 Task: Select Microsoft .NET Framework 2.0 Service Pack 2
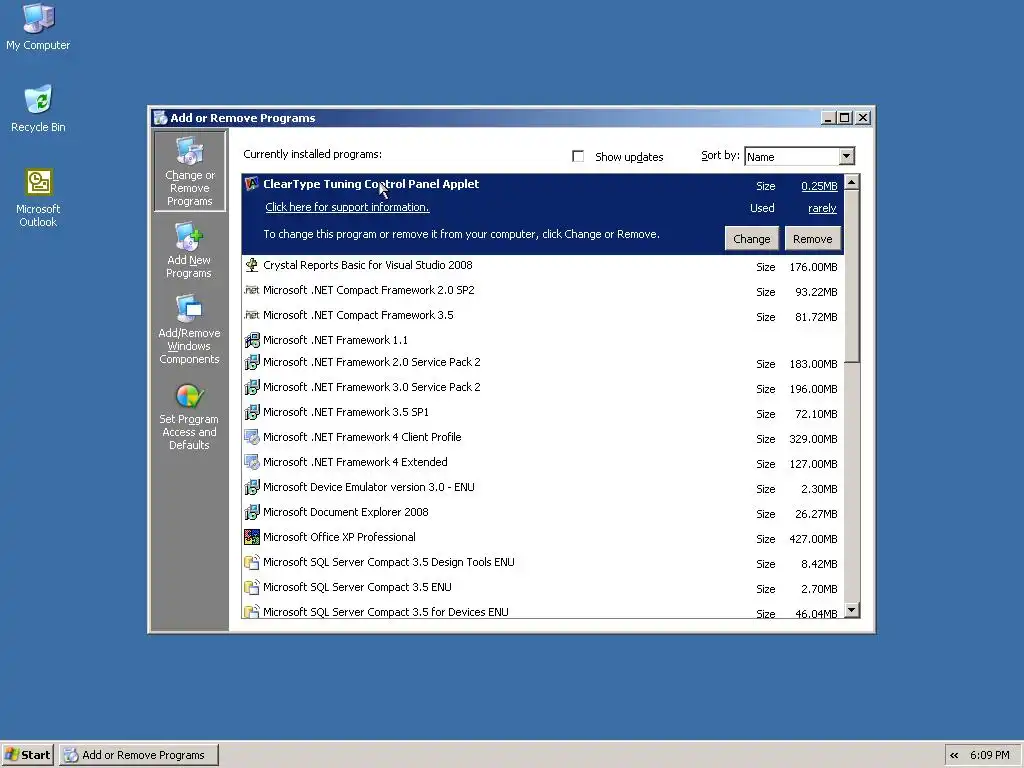pos(542,362)
